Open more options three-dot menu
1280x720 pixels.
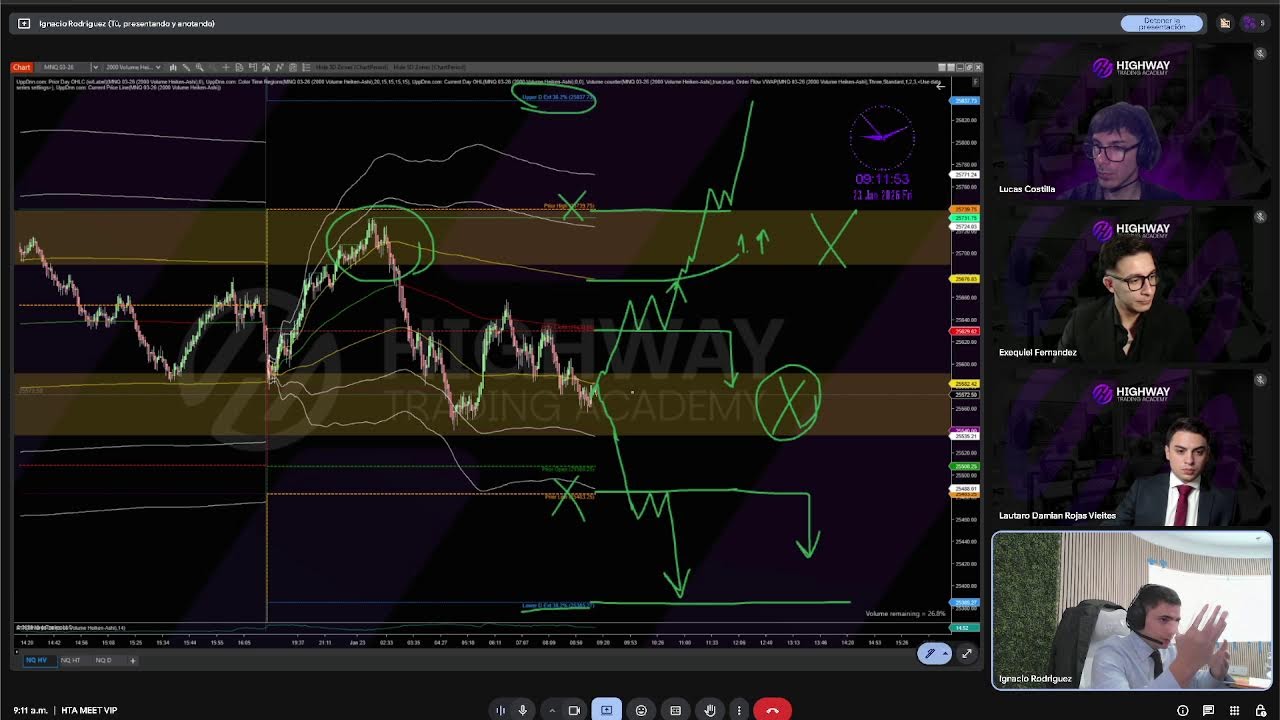point(739,710)
